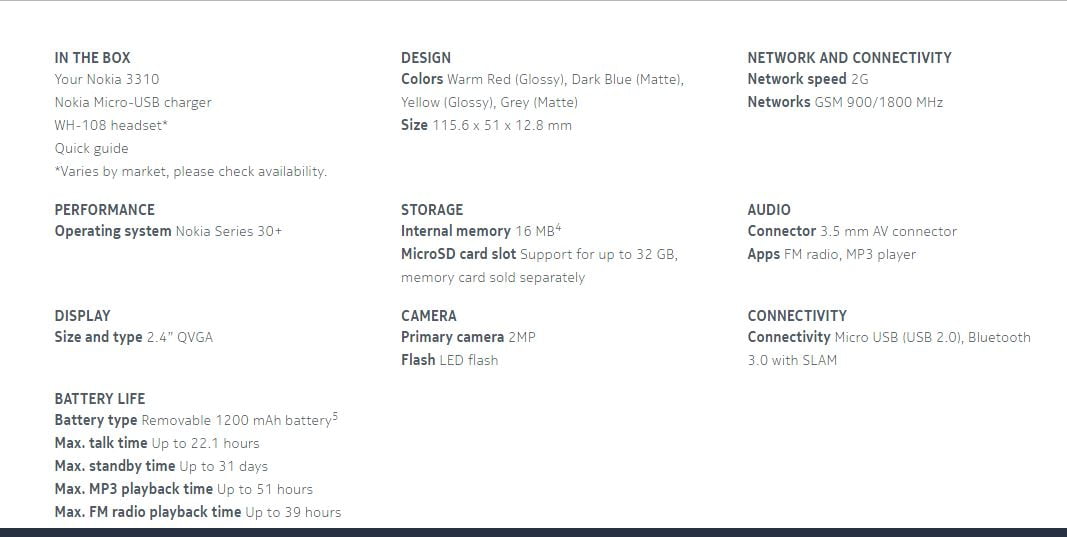The width and height of the screenshot is (1067, 537).
Task: Click the 'Primary camera 2MP' line
Action: click(468, 337)
